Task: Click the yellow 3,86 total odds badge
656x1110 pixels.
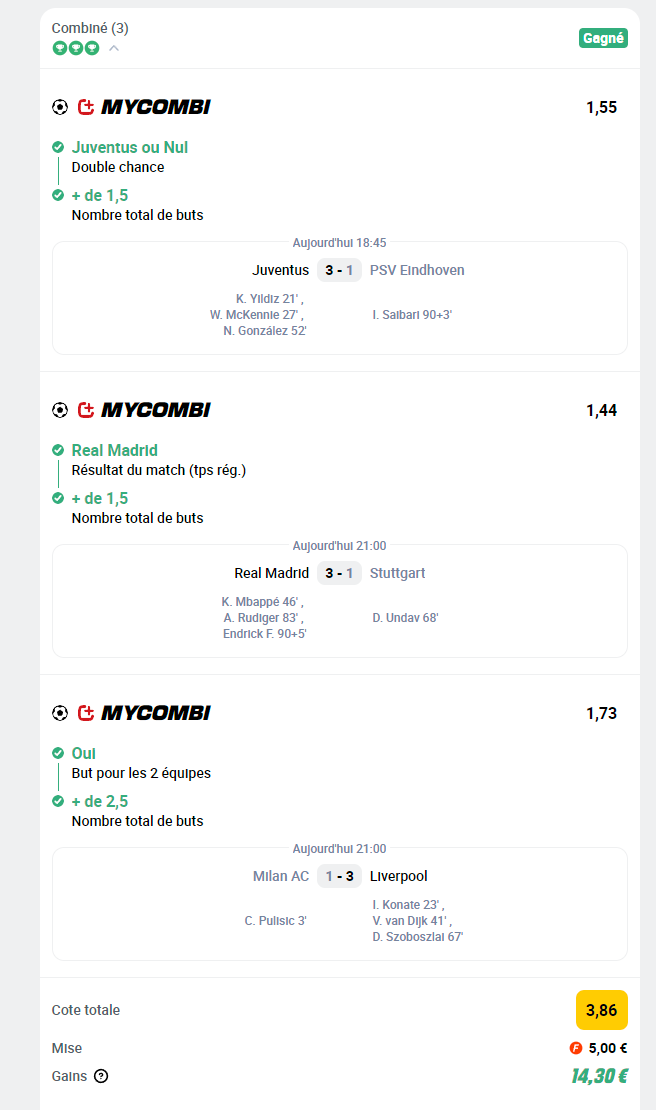Action: coord(602,1010)
